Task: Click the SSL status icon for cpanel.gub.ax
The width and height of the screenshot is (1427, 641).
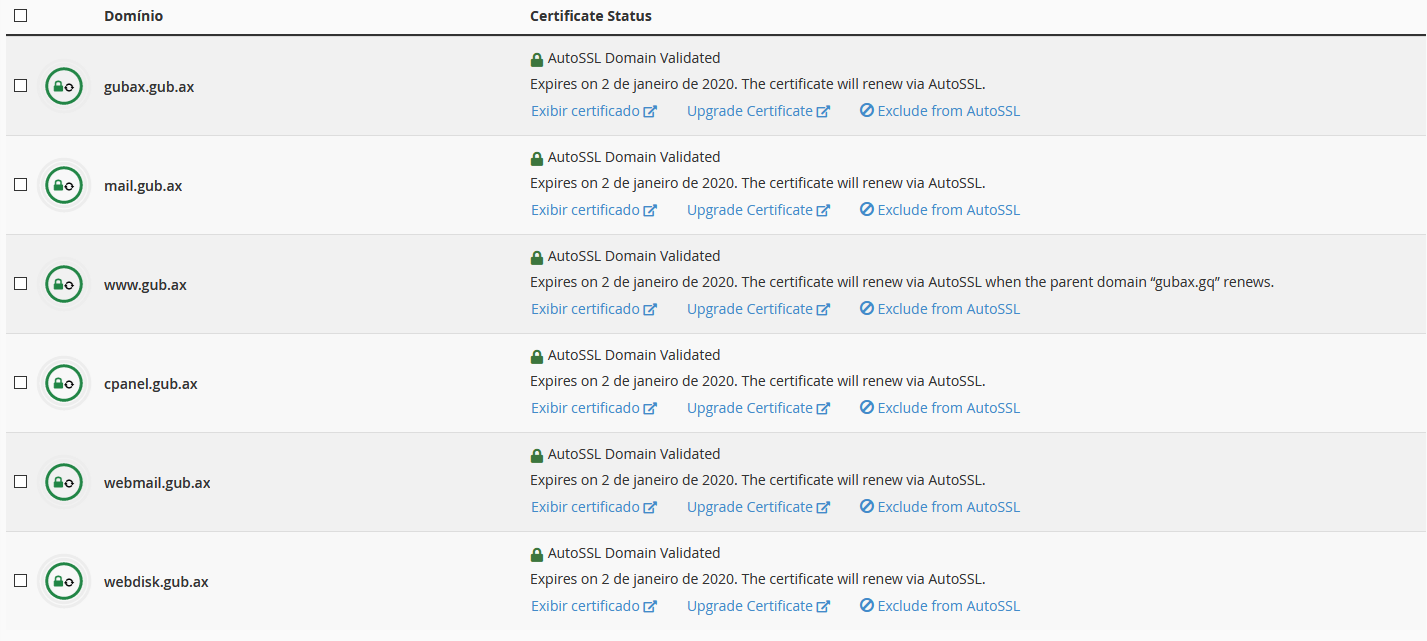Action: tap(64, 383)
